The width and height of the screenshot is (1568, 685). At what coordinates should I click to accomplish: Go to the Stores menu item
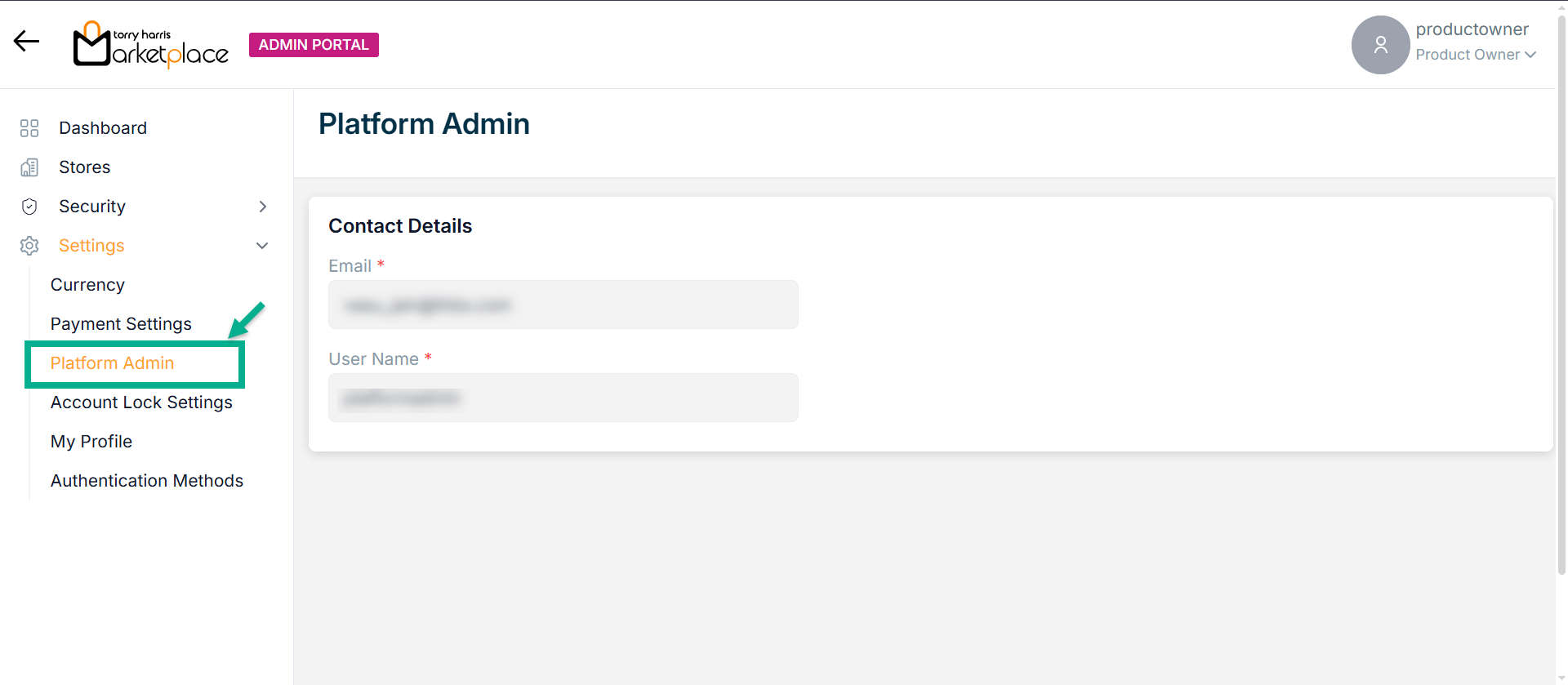[84, 167]
